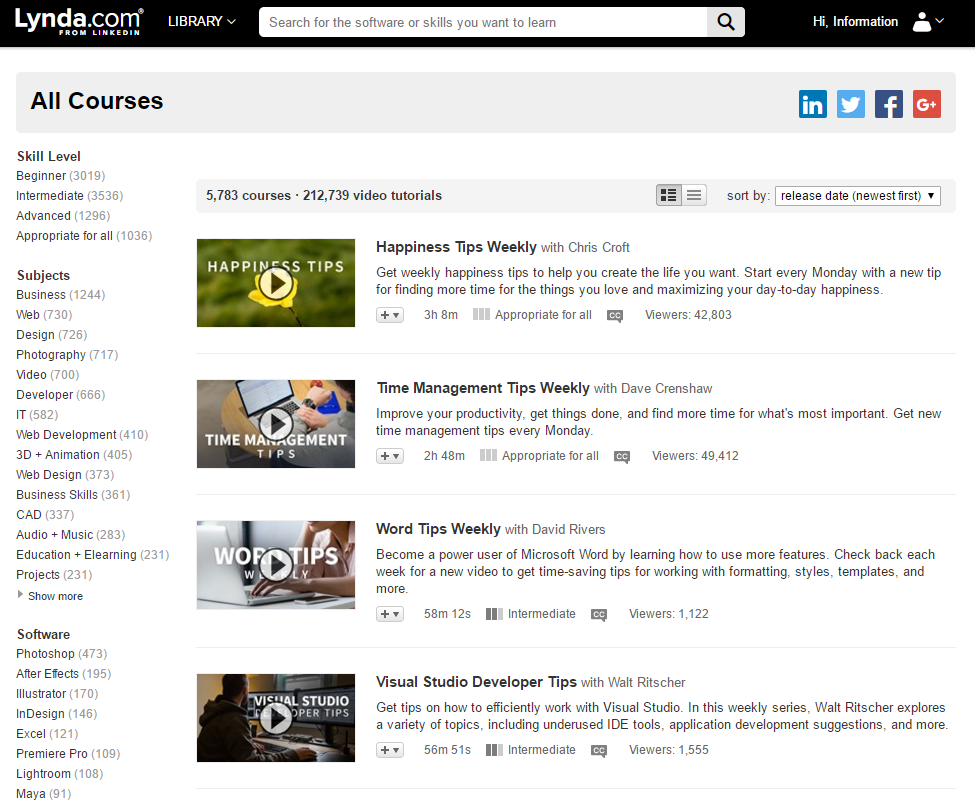975x805 pixels.
Task: Play the Time Management Tips thumbnail
Action: (276, 424)
